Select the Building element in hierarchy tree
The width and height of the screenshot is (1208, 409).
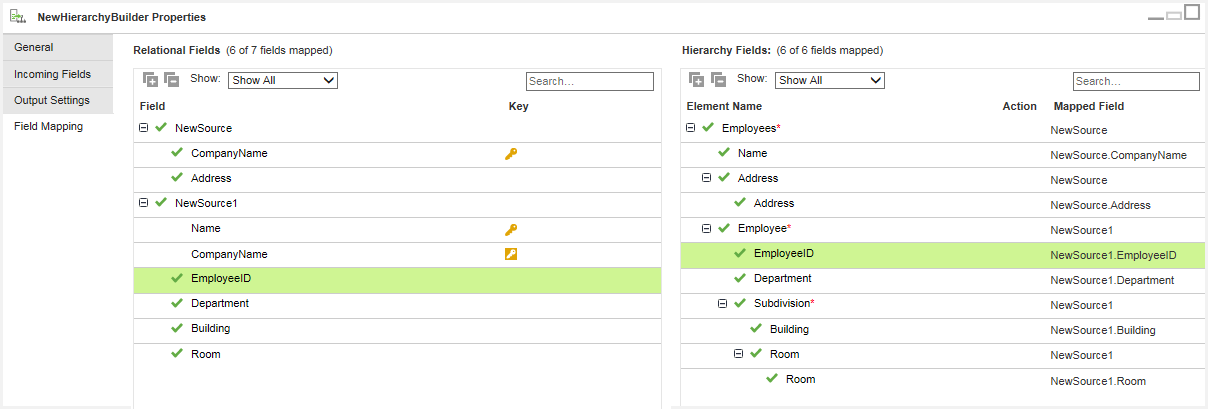pos(789,329)
